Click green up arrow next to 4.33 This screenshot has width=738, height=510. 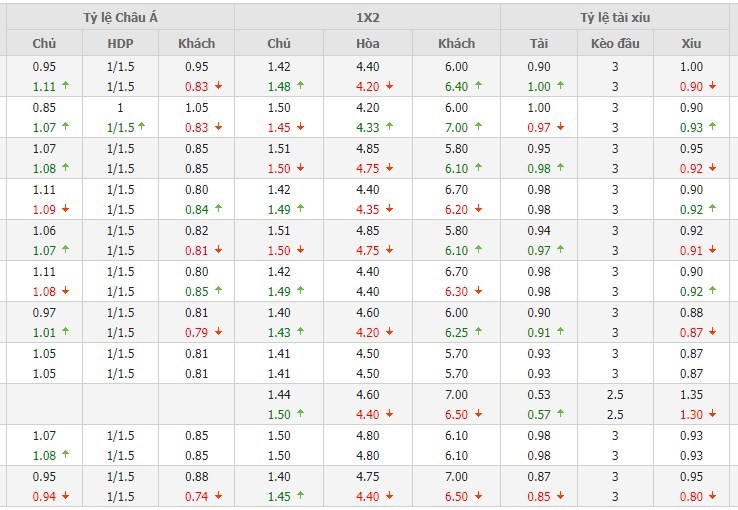[390, 127]
